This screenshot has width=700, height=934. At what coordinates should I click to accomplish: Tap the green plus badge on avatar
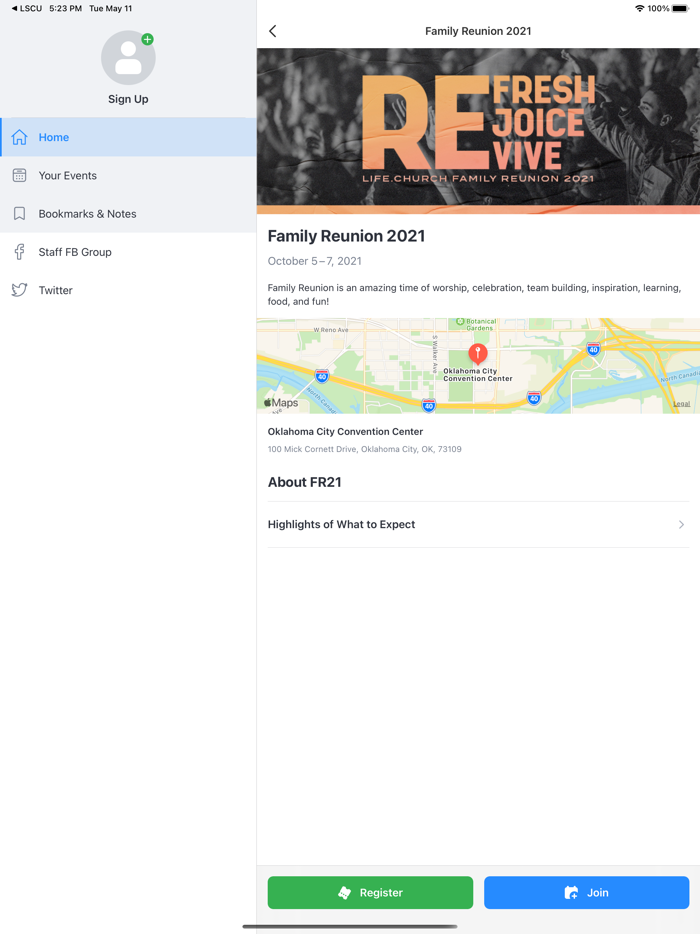click(148, 39)
